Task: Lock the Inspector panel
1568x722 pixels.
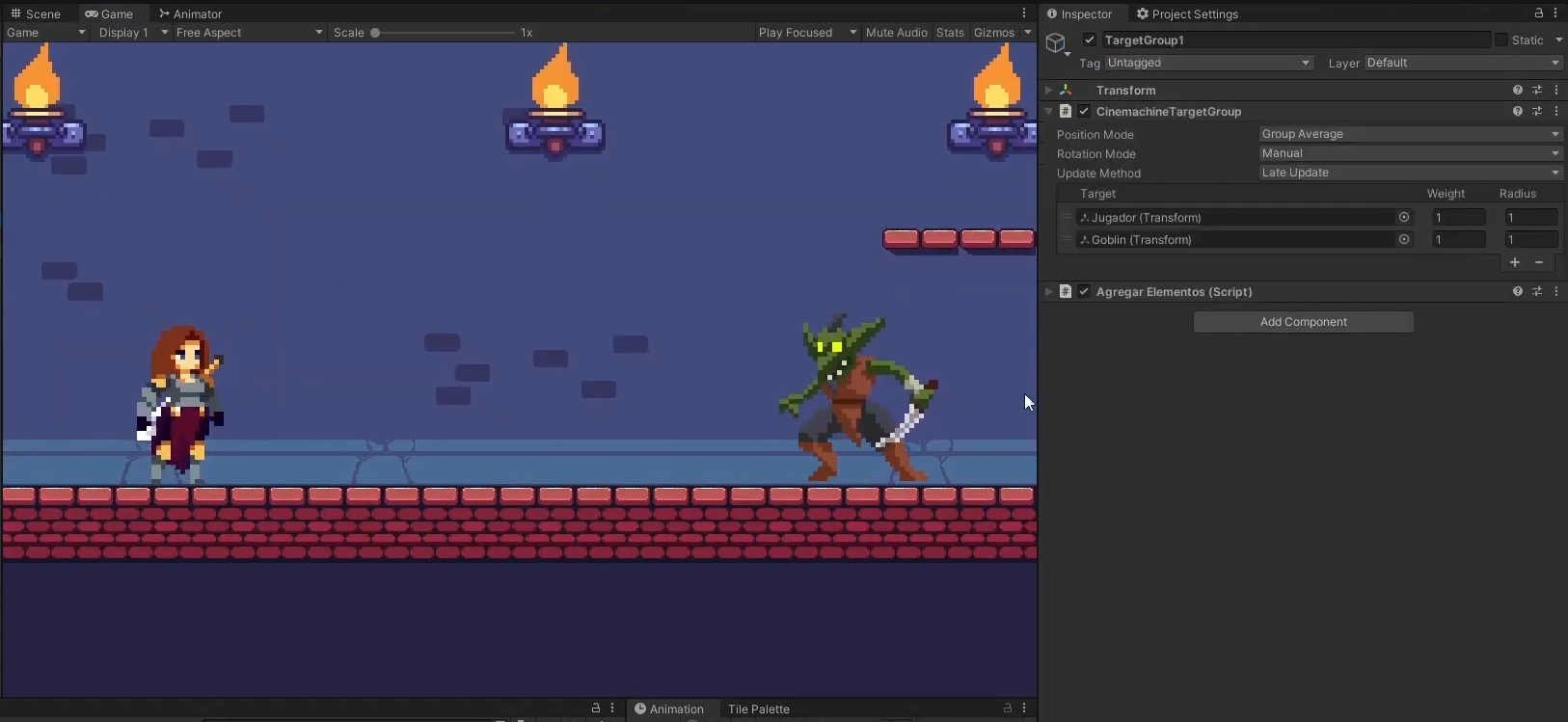Action: pos(1539,13)
